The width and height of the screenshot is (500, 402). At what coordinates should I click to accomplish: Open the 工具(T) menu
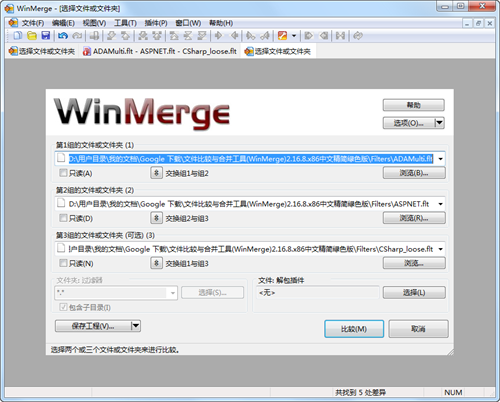point(125,23)
